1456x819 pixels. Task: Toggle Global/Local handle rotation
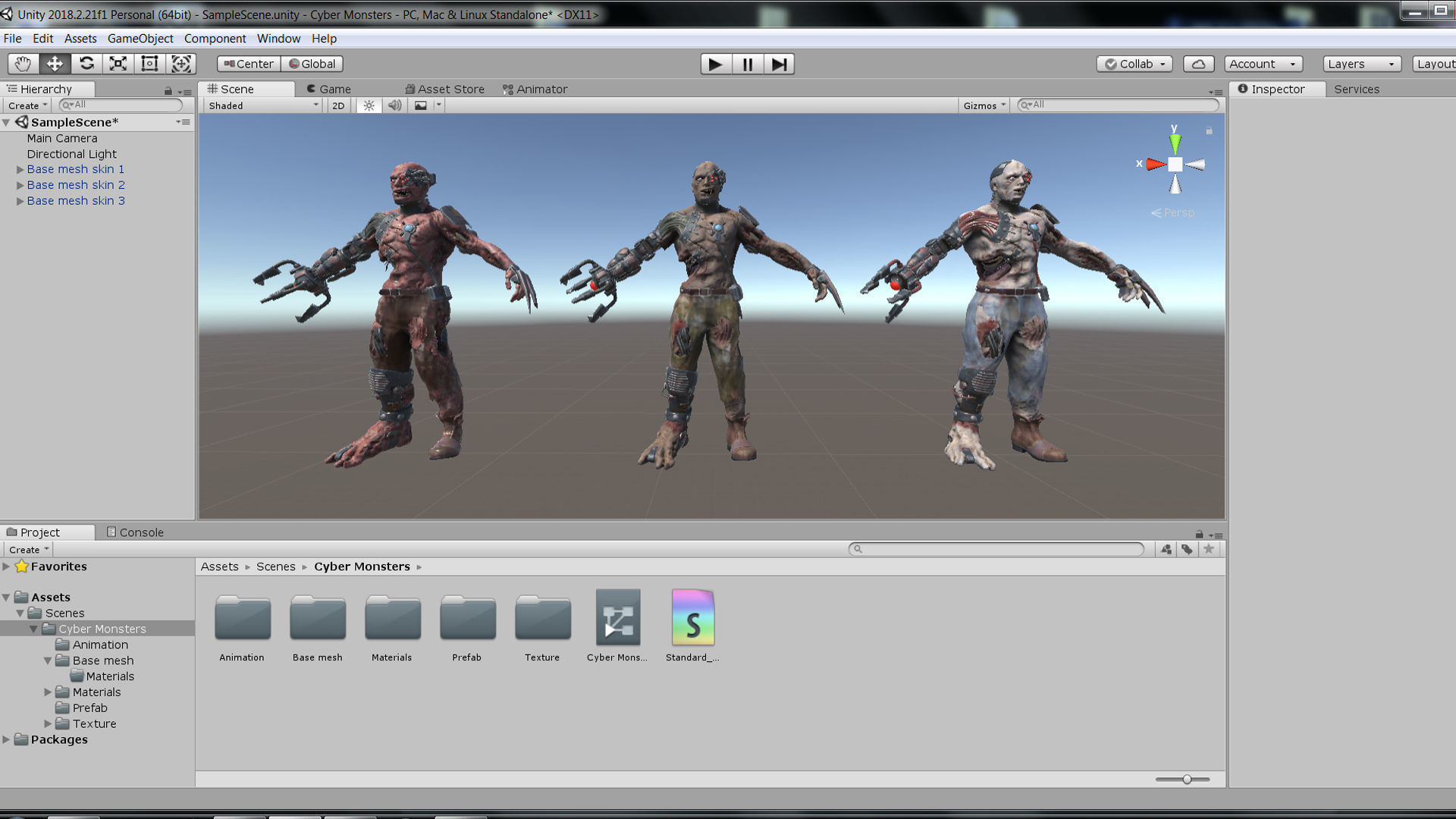tap(312, 64)
